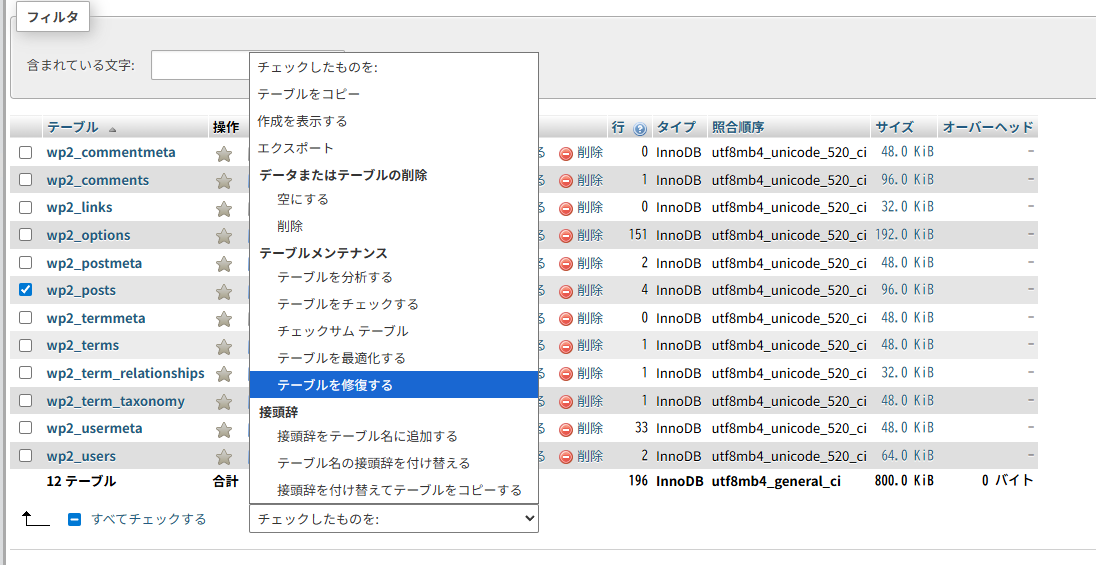This screenshot has height=565, width=1096.
Task: Sort by オーバーヘッド column header
Action: pos(988,127)
